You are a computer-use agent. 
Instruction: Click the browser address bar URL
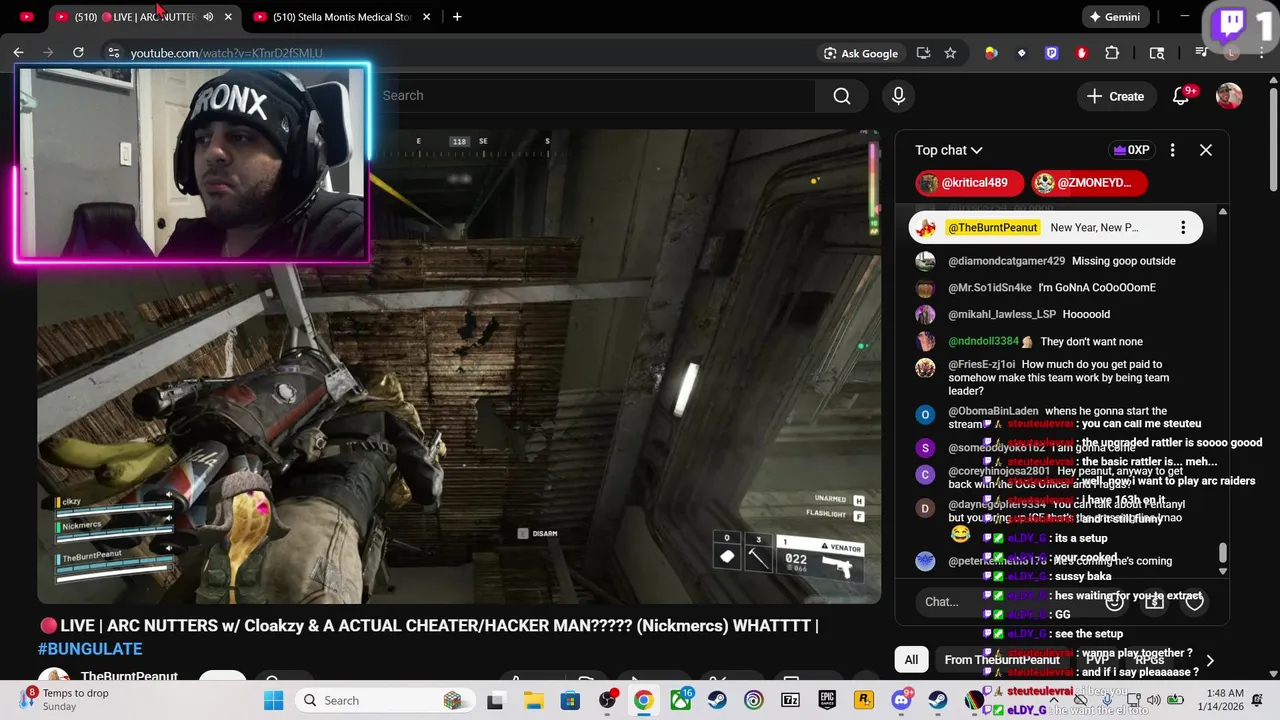coord(226,53)
